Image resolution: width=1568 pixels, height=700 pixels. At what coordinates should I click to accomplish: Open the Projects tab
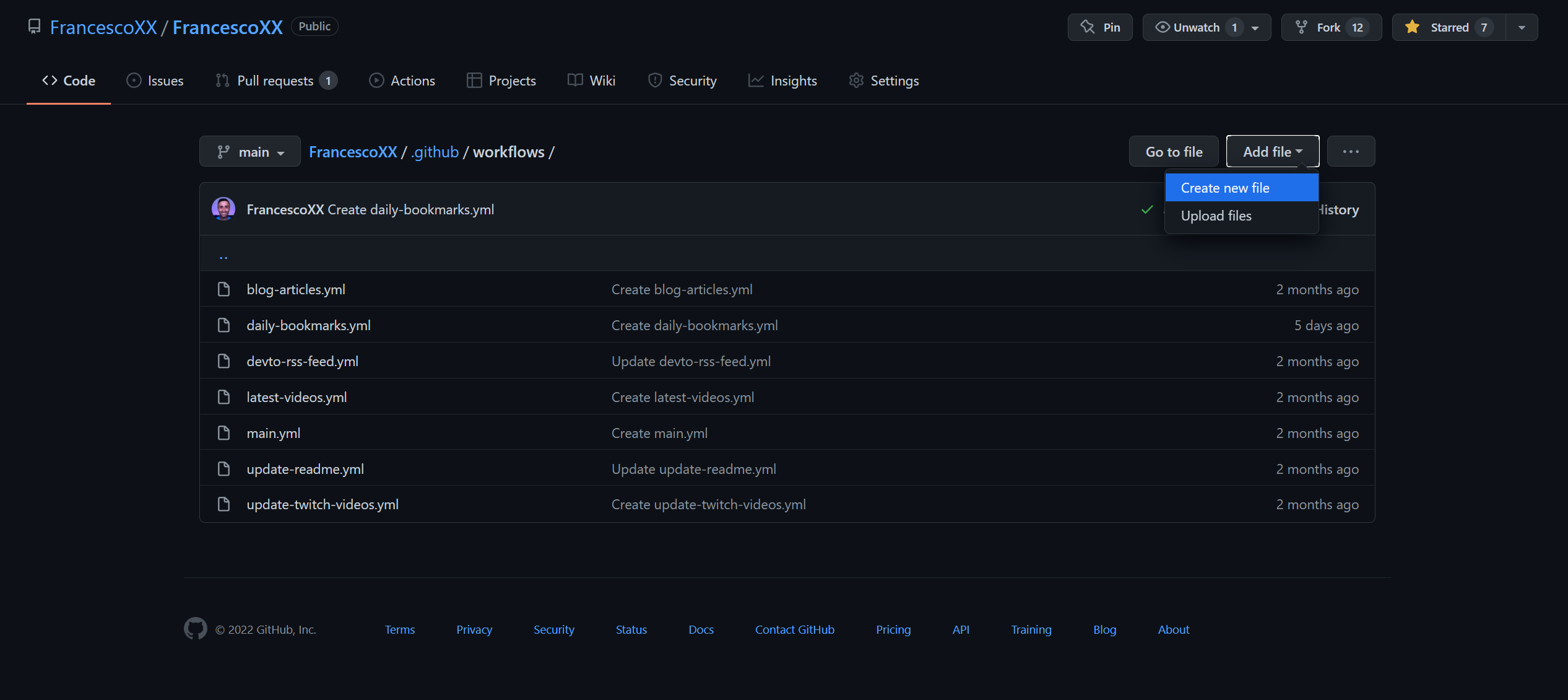tap(501, 81)
